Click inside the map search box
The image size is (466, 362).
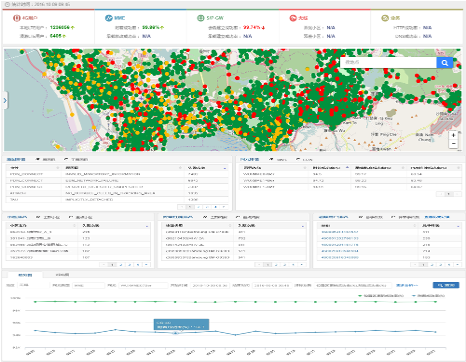pos(388,63)
